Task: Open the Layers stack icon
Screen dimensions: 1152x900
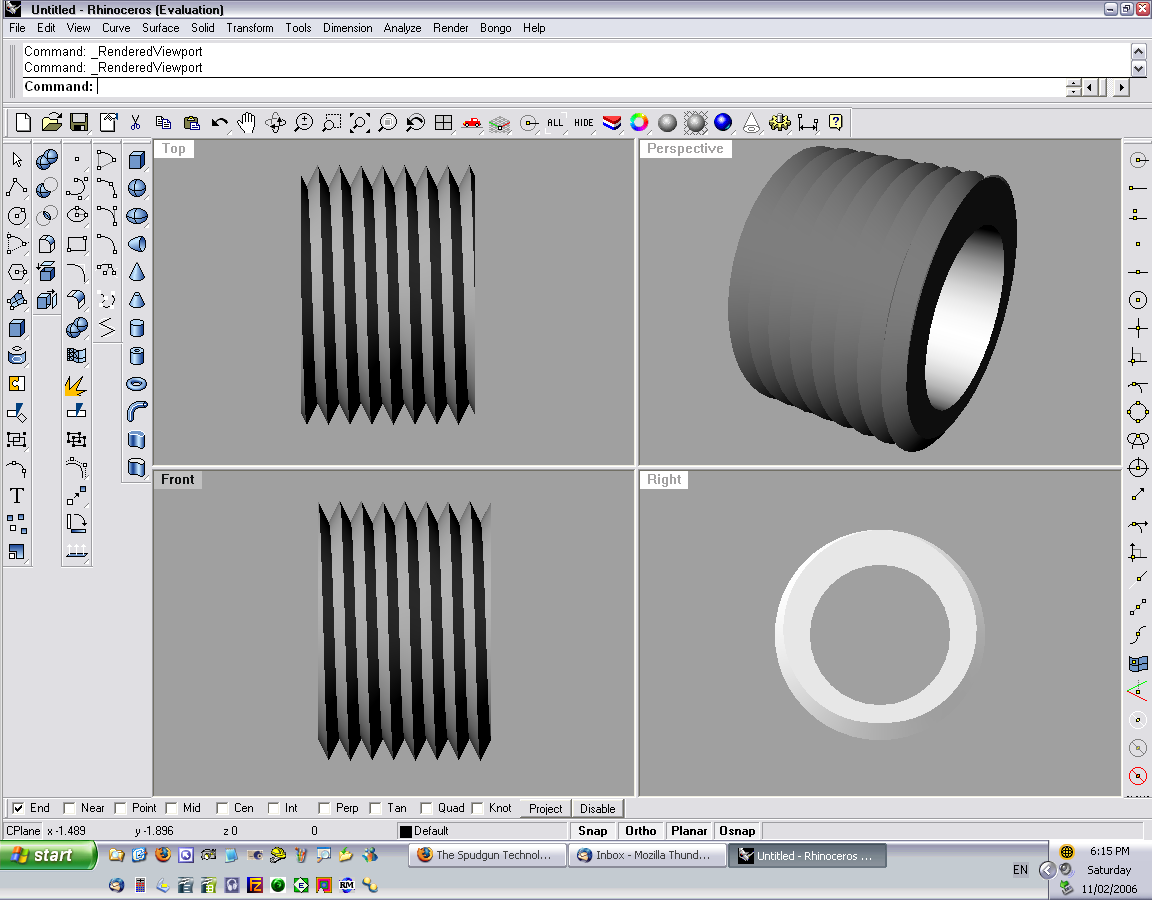Action: point(611,123)
